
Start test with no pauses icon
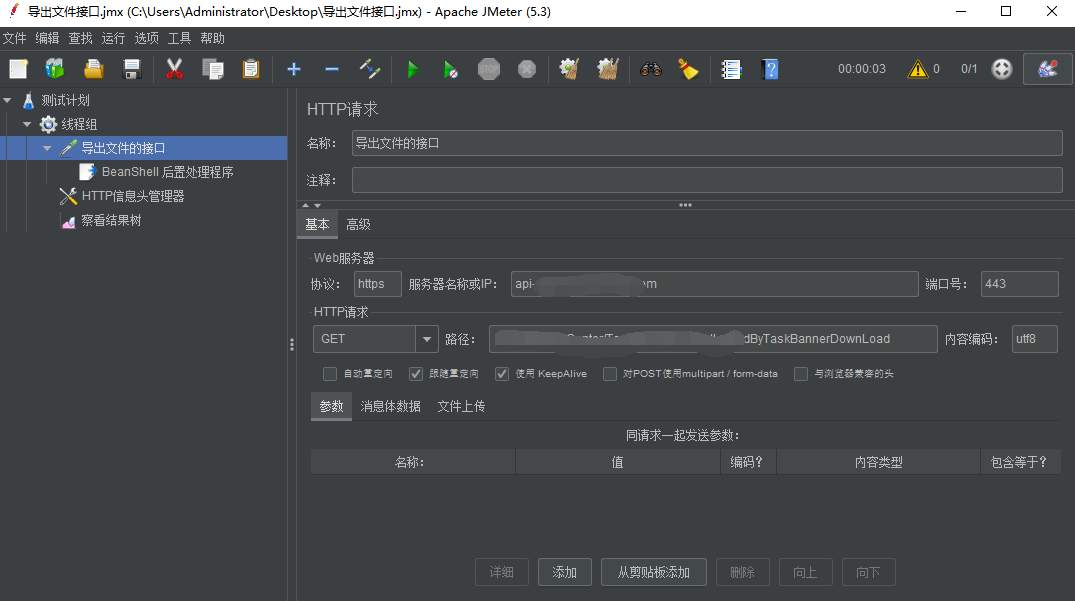tap(450, 69)
